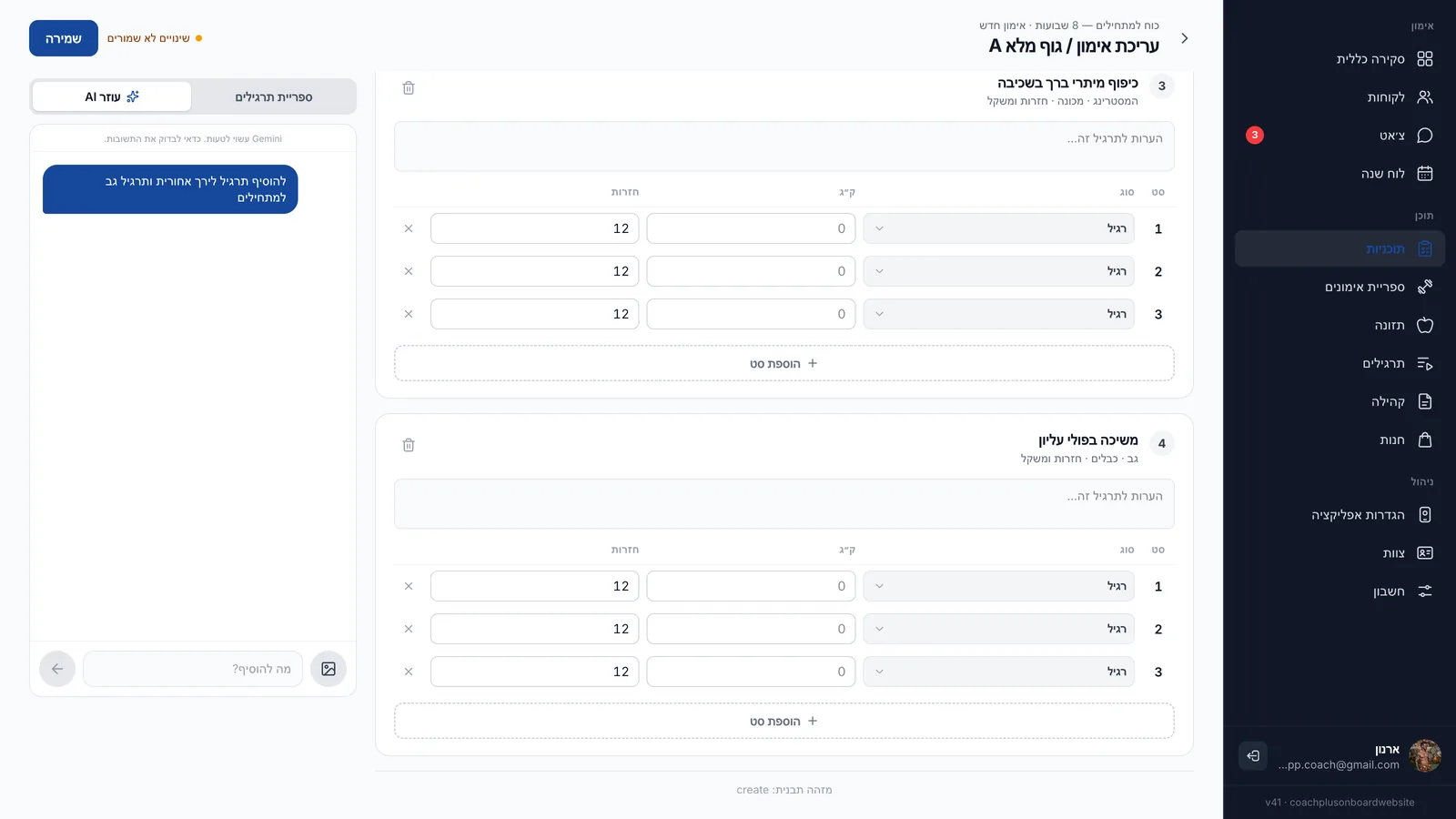Send the AI chat message arrow
Image resolution: width=1456 pixels, height=819 pixels.
(x=57, y=669)
